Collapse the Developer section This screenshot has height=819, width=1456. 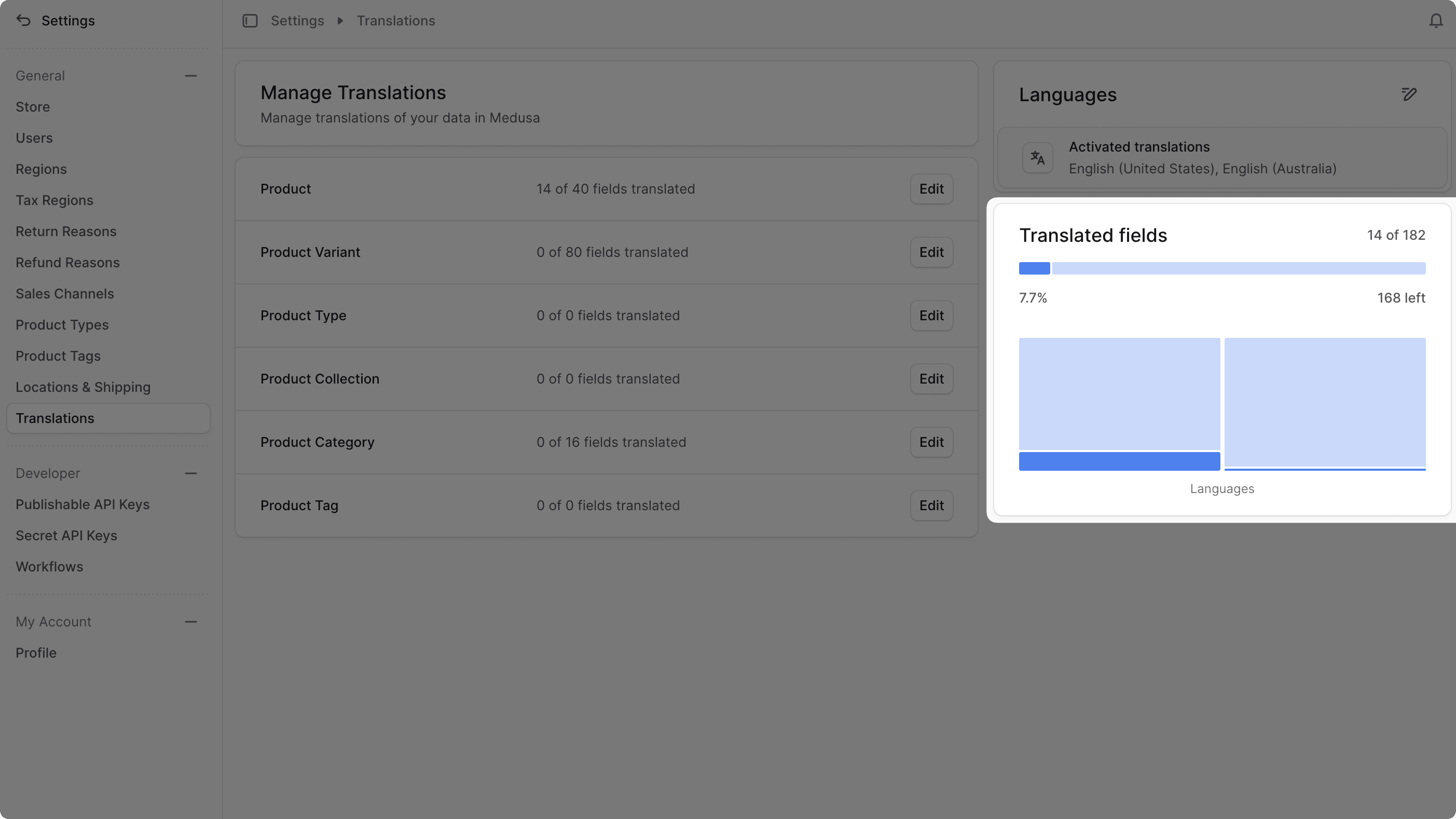tap(191, 473)
